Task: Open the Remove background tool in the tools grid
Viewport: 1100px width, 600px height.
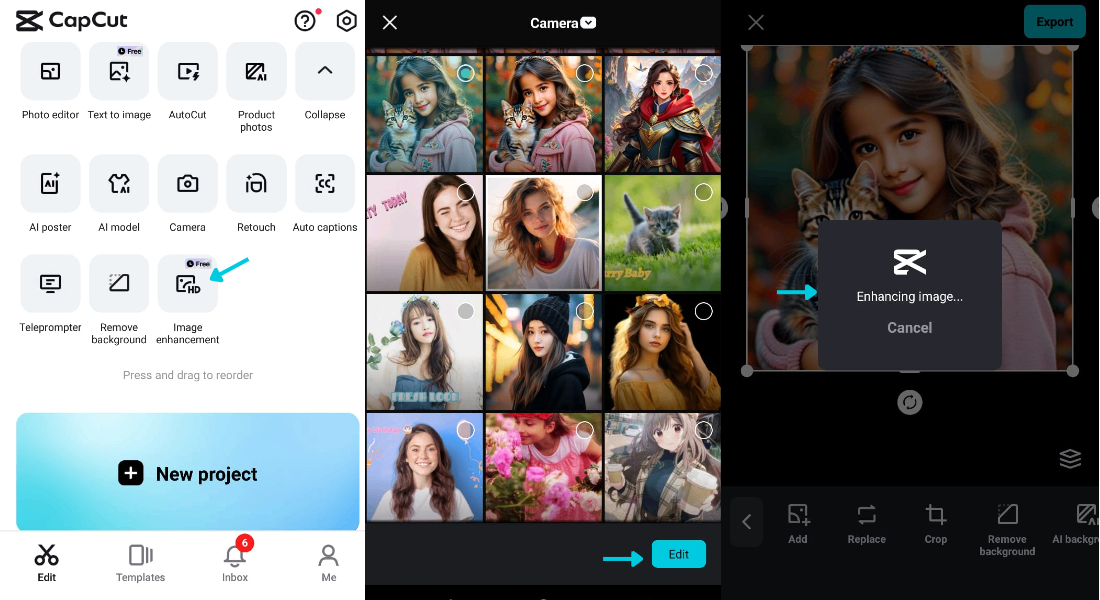Action: click(x=119, y=284)
